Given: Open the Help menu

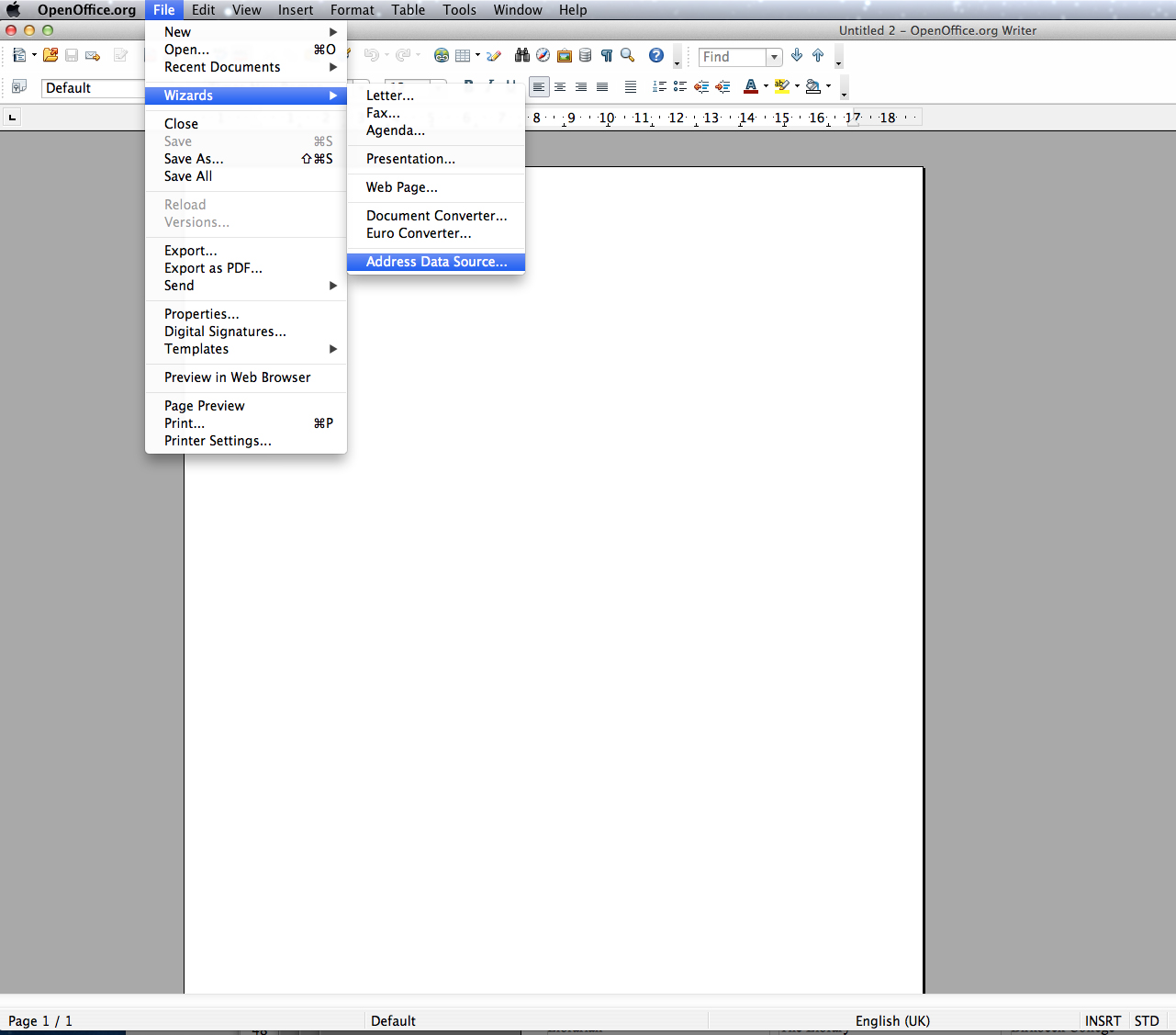Looking at the screenshot, I should [573, 10].
